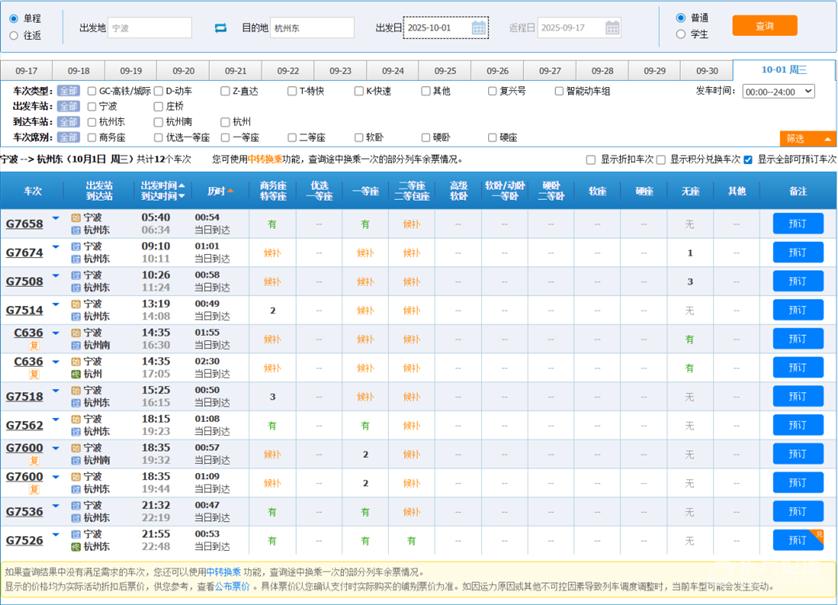Click the orange 查询 search button

point(764,26)
